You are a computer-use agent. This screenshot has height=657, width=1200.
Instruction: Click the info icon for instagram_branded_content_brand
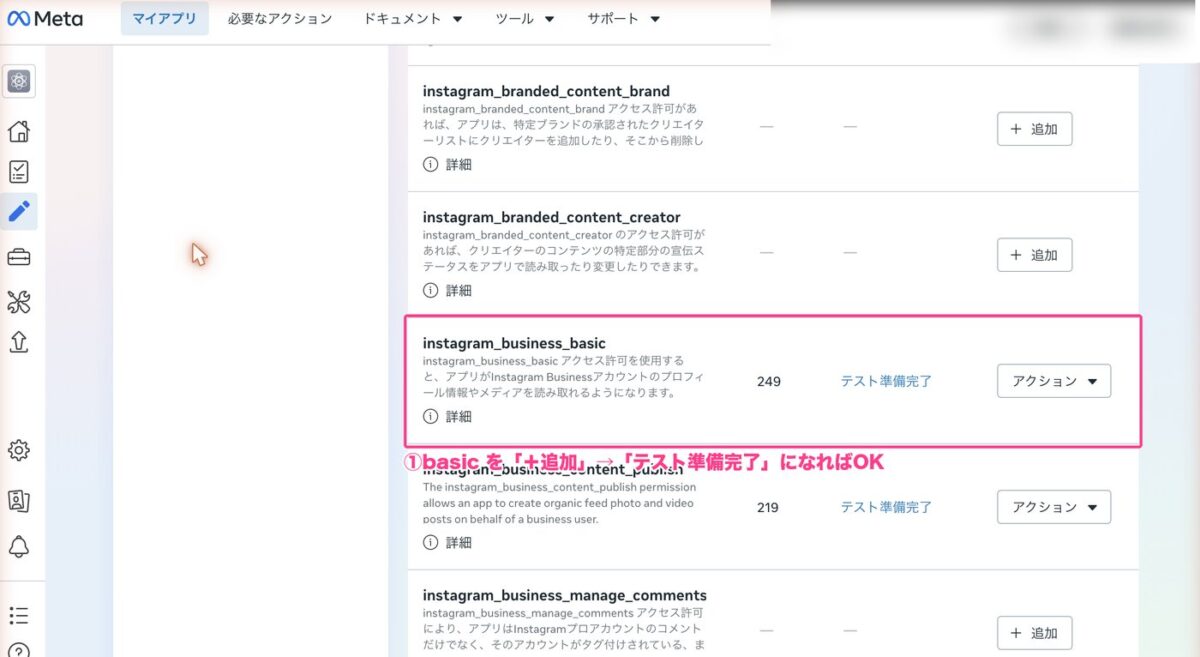[431, 164]
